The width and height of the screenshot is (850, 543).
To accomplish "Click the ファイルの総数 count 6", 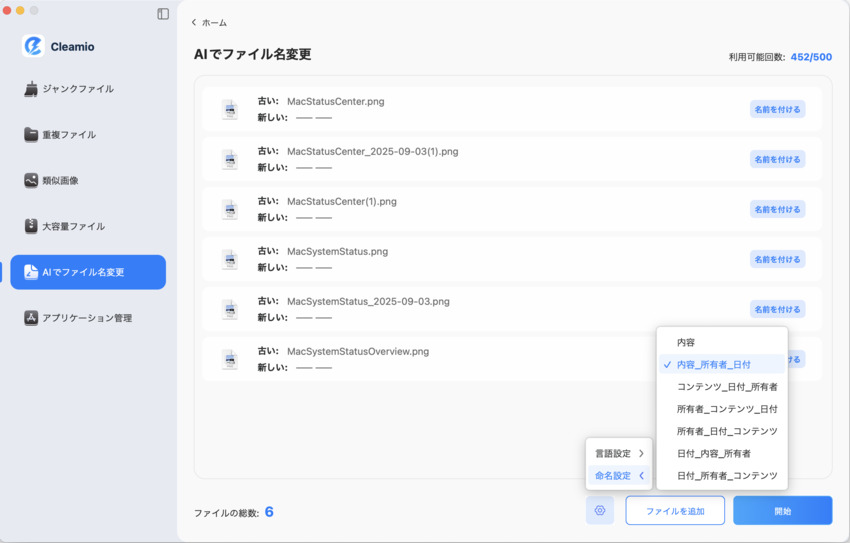I will coord(269,512).
